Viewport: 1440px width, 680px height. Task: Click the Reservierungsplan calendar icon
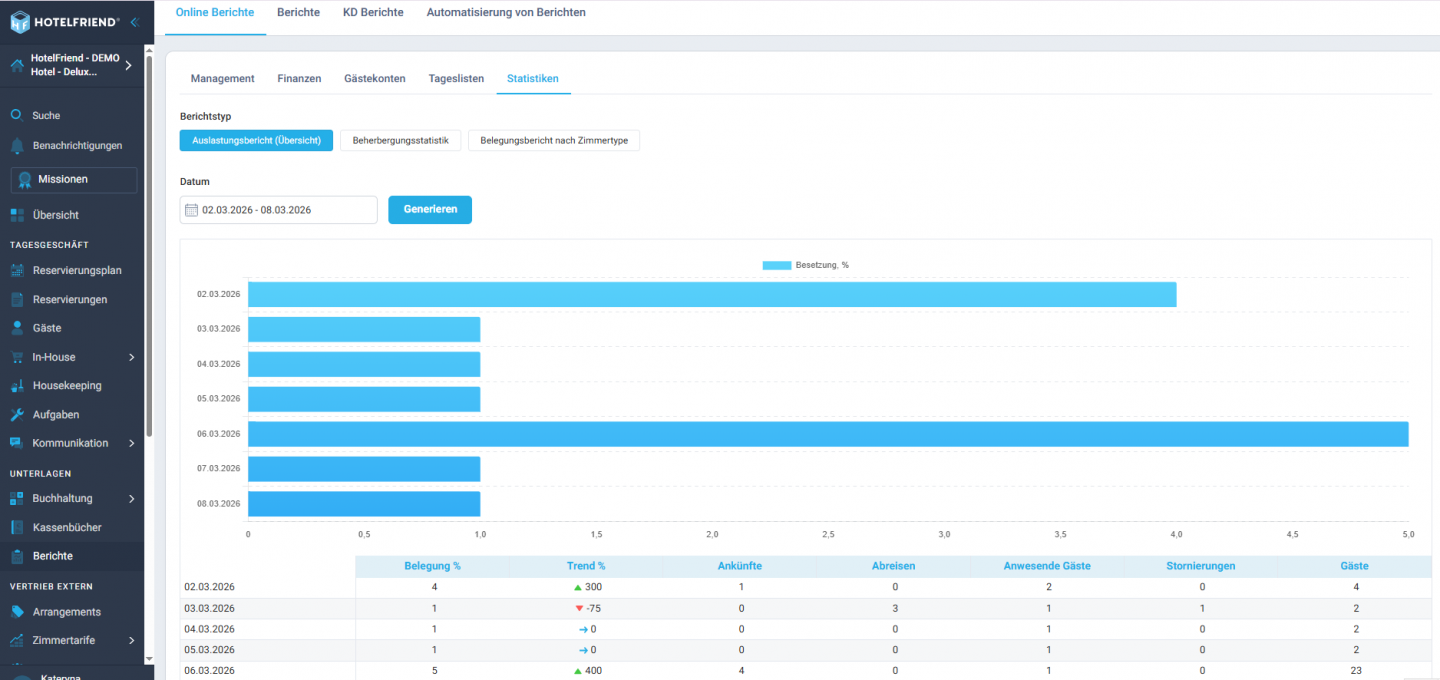click(x=17, y=270)
